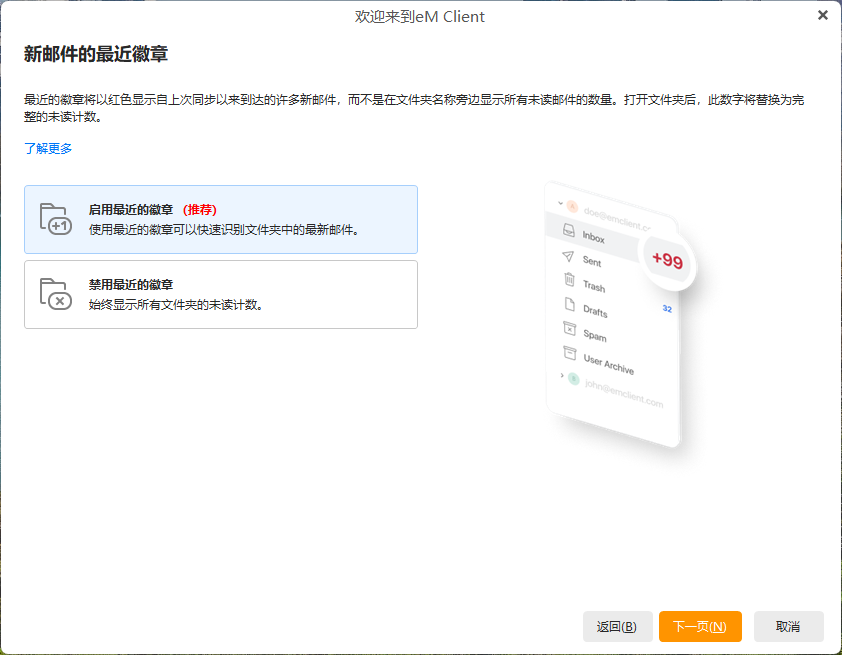Click the Trash bin icon in illustration
The width and height of the screenshot is (842, 655).
pyautogui.click(x=569, y=279)
